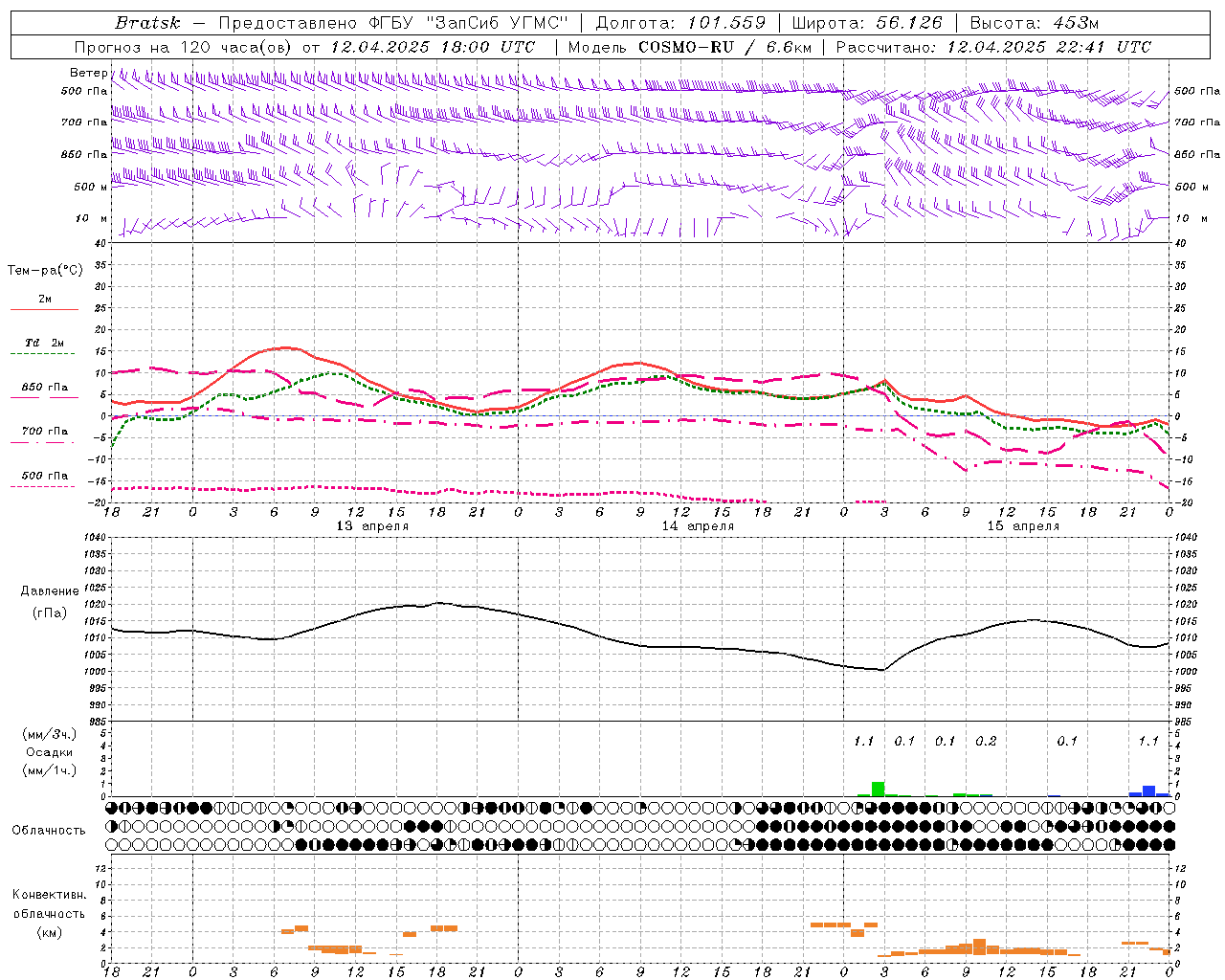This screenshot has height=980, width=1225.
Task: Click the longitude value 101.559
Action: tap(726, 23)
